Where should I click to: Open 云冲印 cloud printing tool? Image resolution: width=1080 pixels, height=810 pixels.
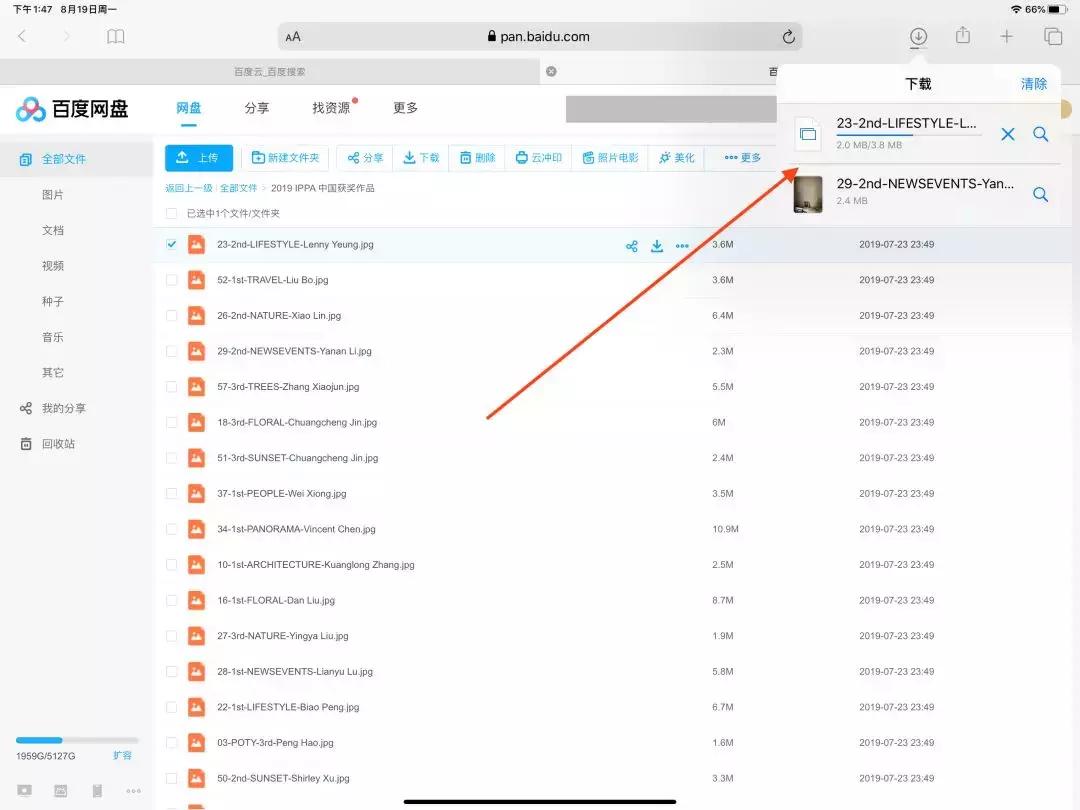click(538, 157)
